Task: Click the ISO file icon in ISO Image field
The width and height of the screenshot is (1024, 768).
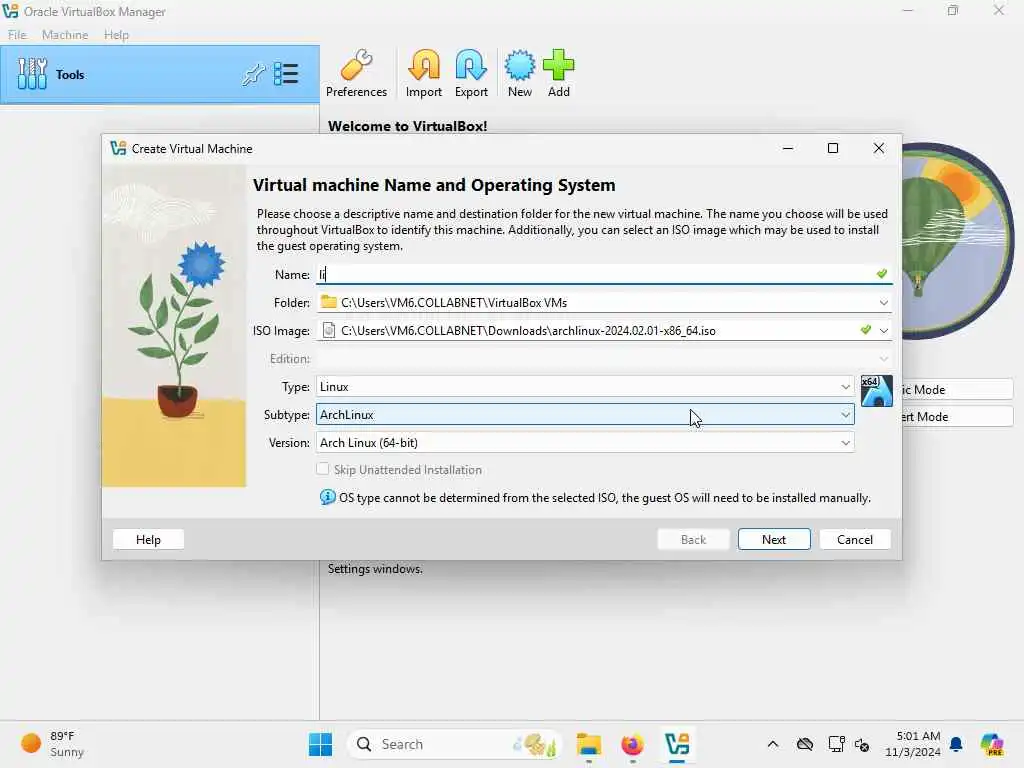Action: coord(329,330)
